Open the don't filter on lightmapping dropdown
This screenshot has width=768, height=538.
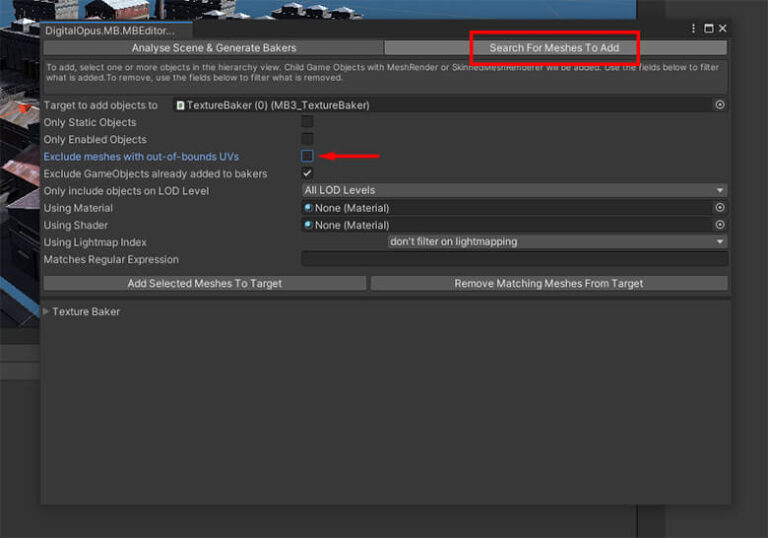[557, 241]
